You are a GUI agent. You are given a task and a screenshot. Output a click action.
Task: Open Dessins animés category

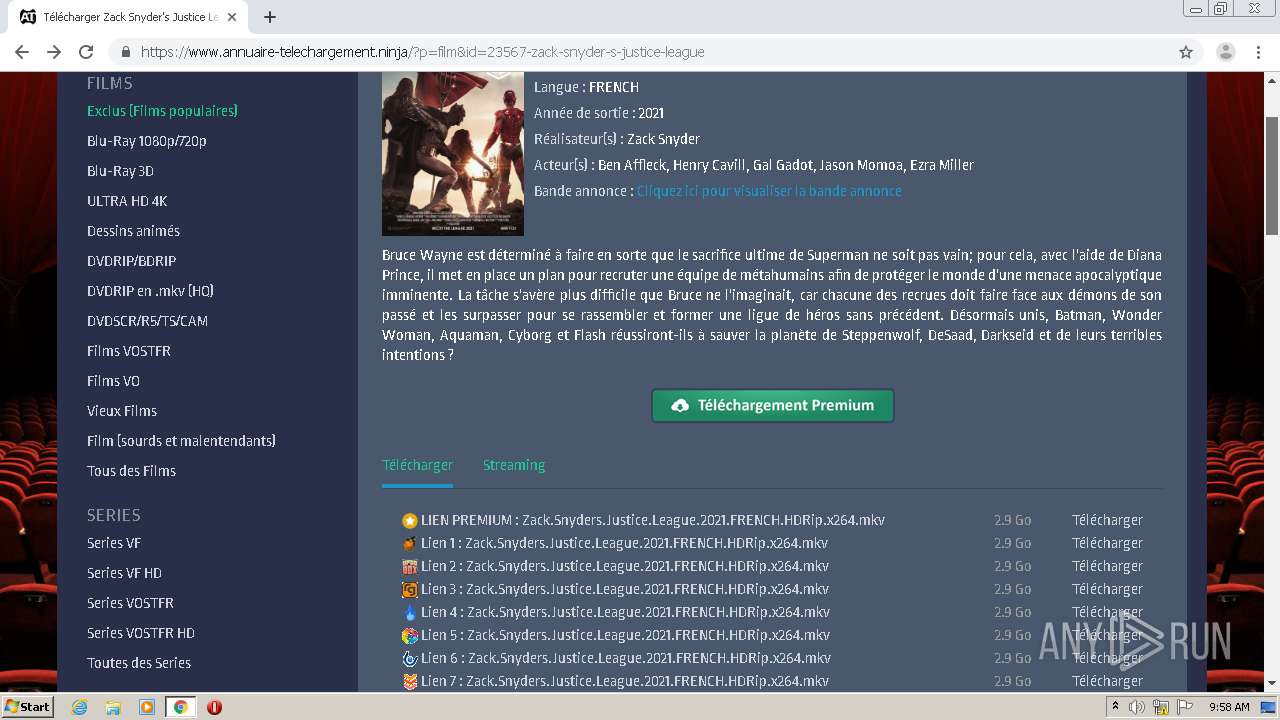point(133,231)
